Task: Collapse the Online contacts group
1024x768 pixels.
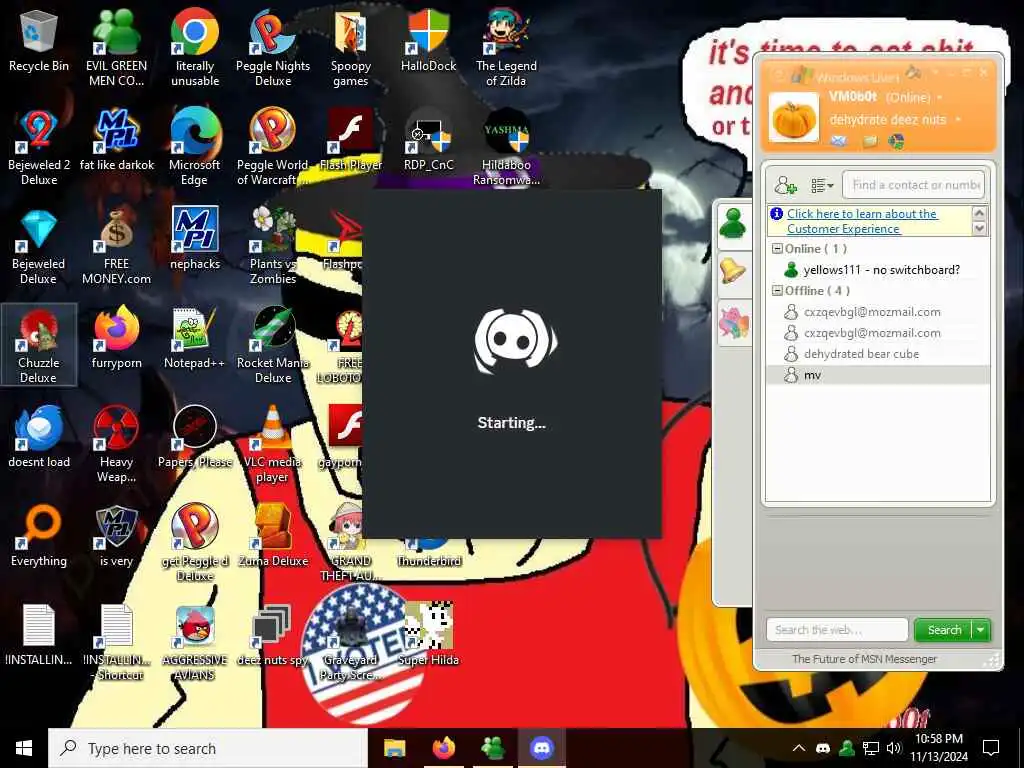Action: click(777, 248)
